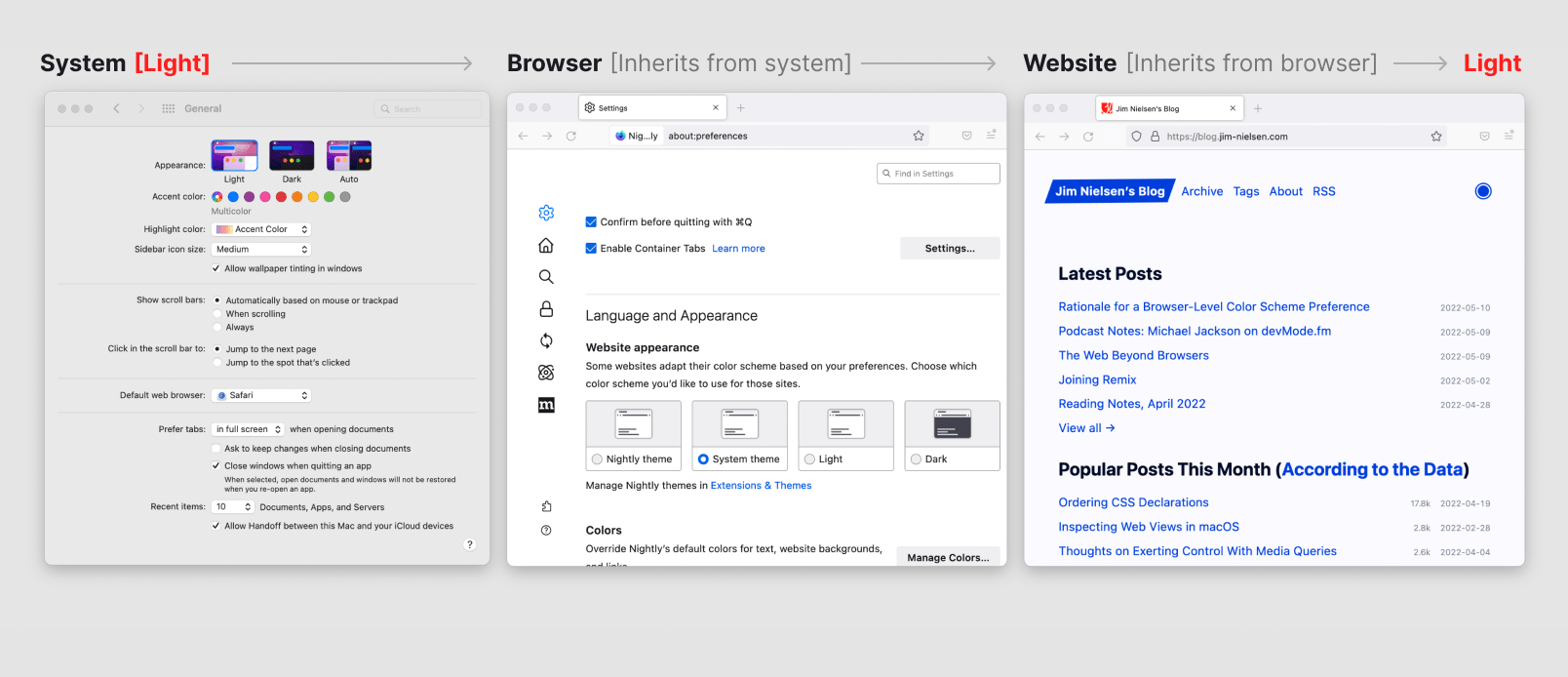
Task: Go back in the Settings browser window
Action: point(524,136)
